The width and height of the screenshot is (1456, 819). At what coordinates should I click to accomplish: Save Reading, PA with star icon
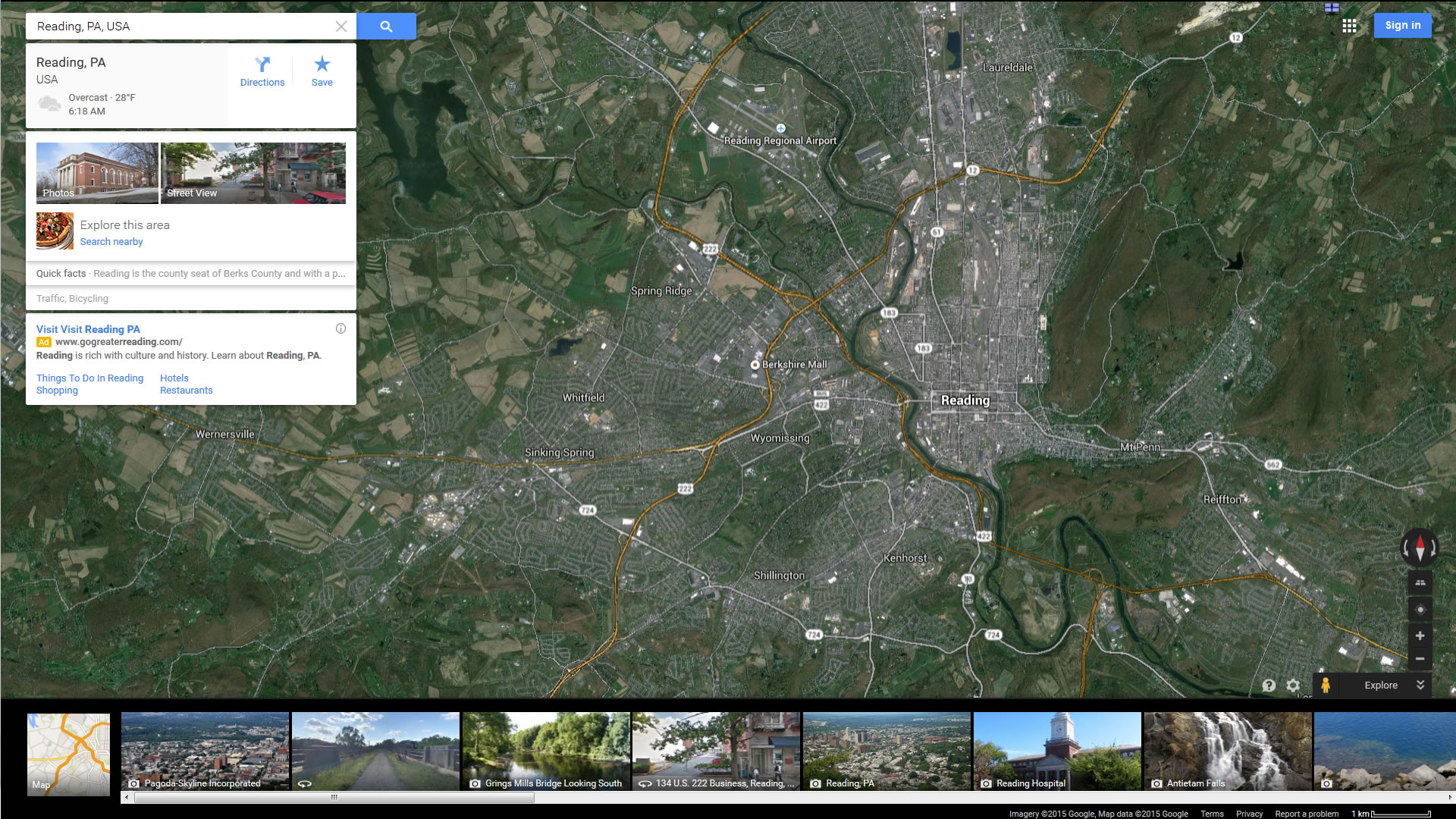[322, 71]
